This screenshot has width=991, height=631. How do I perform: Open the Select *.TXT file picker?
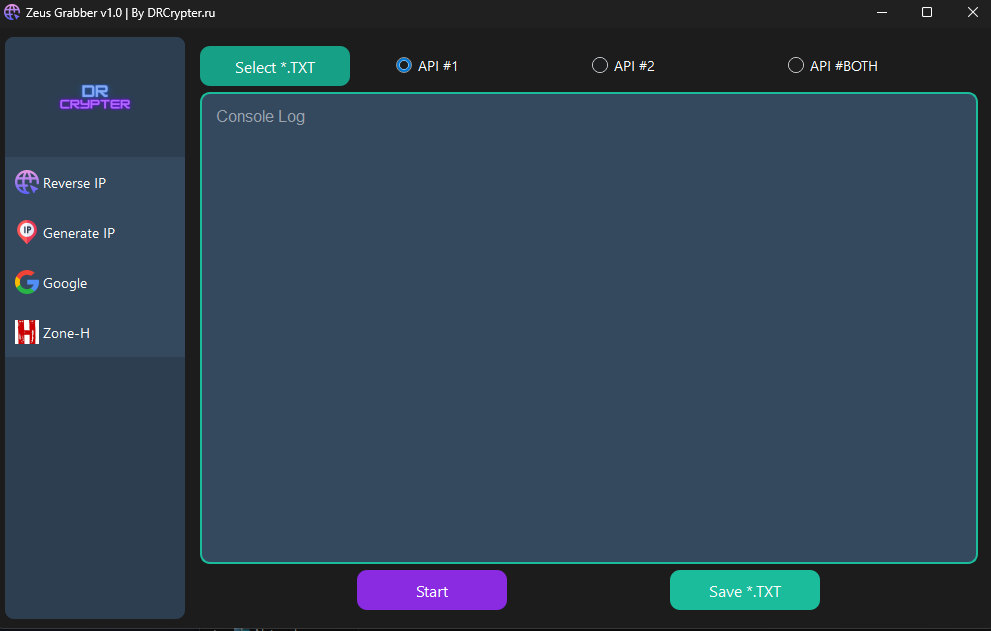click(x=274, y=65)
